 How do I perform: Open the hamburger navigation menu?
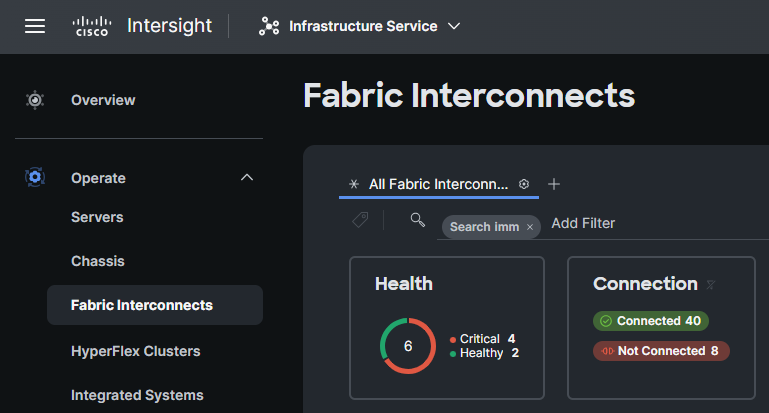pyautogui.click(x=35, y=26)
